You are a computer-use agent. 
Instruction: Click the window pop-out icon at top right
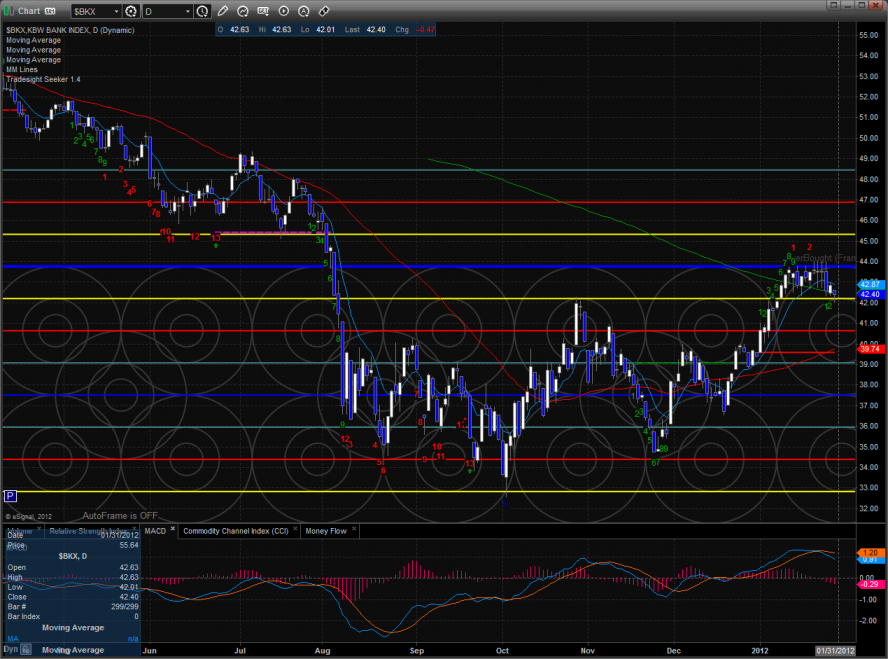coord(833,5)
